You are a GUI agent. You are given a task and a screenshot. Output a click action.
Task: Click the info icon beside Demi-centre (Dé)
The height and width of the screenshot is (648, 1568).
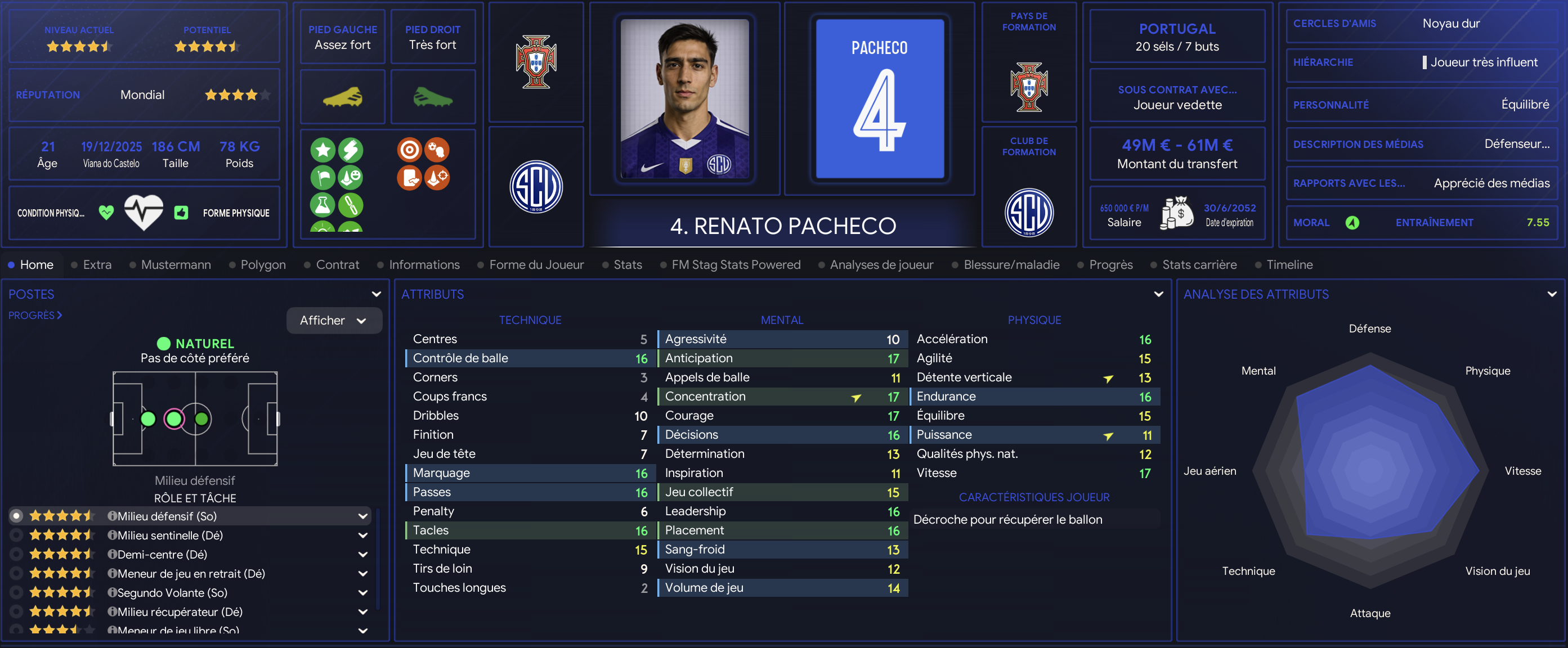112,554
